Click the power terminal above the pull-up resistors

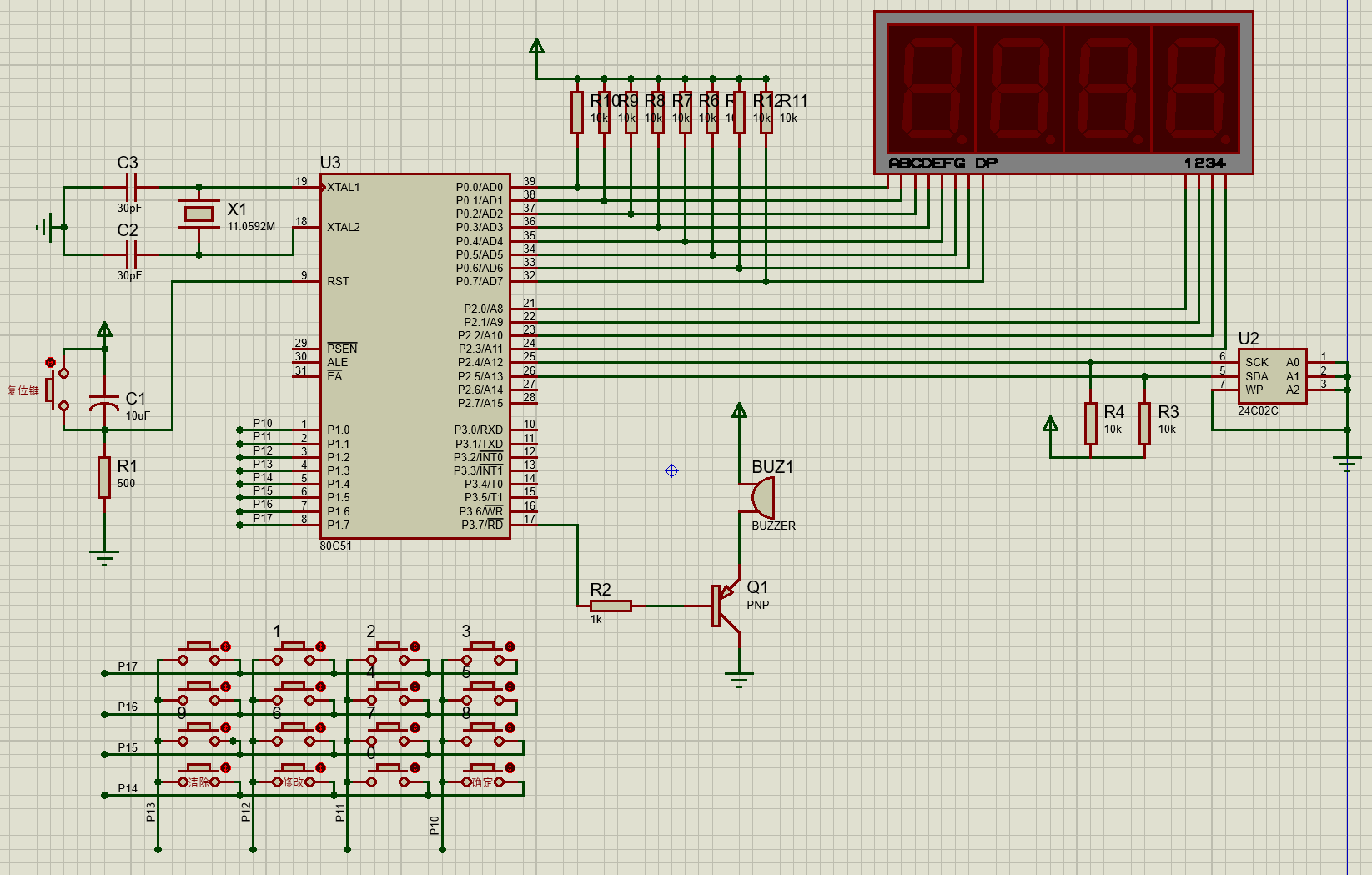pyautogui.click(x=536, y=47)
